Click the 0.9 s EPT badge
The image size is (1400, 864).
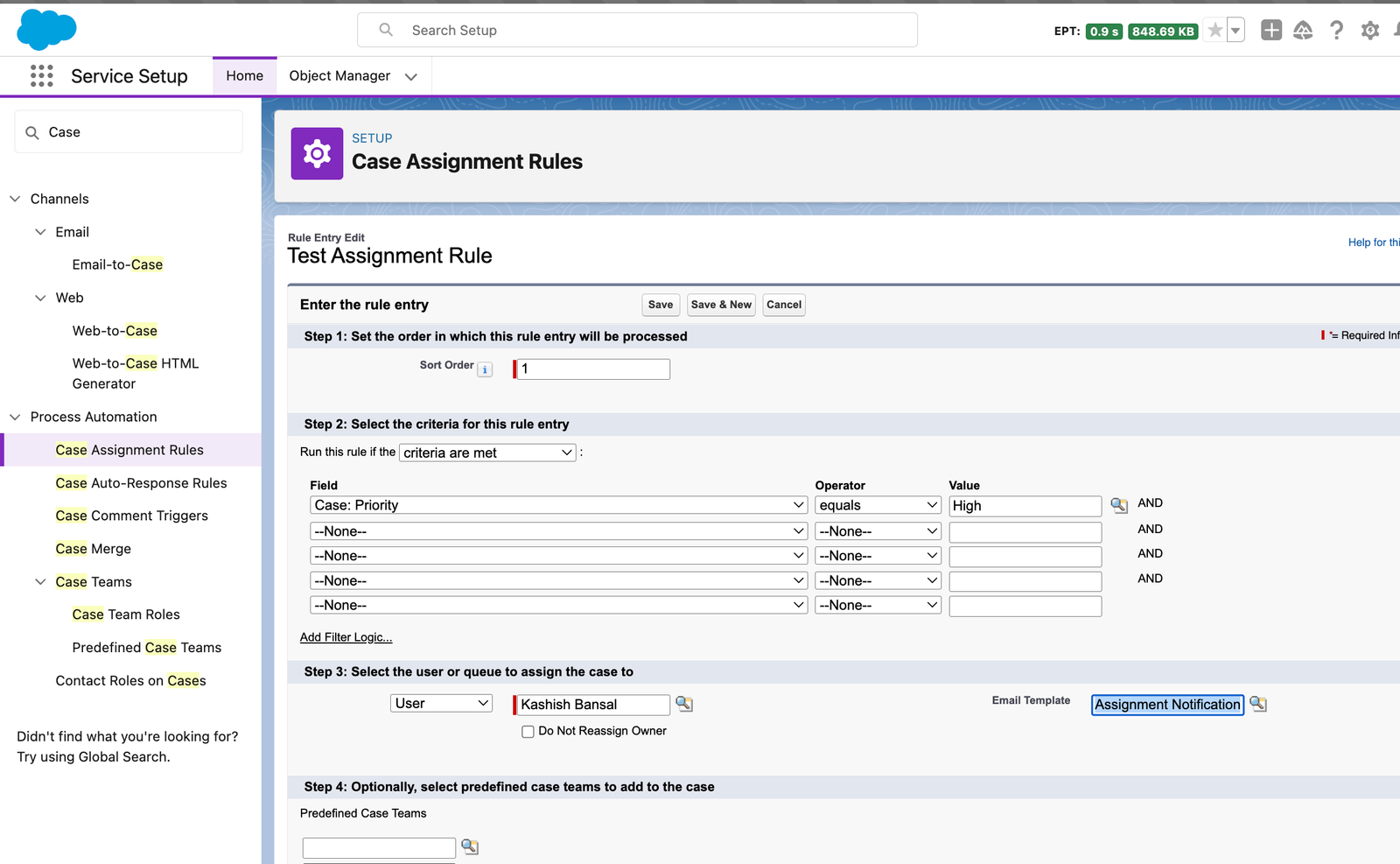(x=1104, y=32)
